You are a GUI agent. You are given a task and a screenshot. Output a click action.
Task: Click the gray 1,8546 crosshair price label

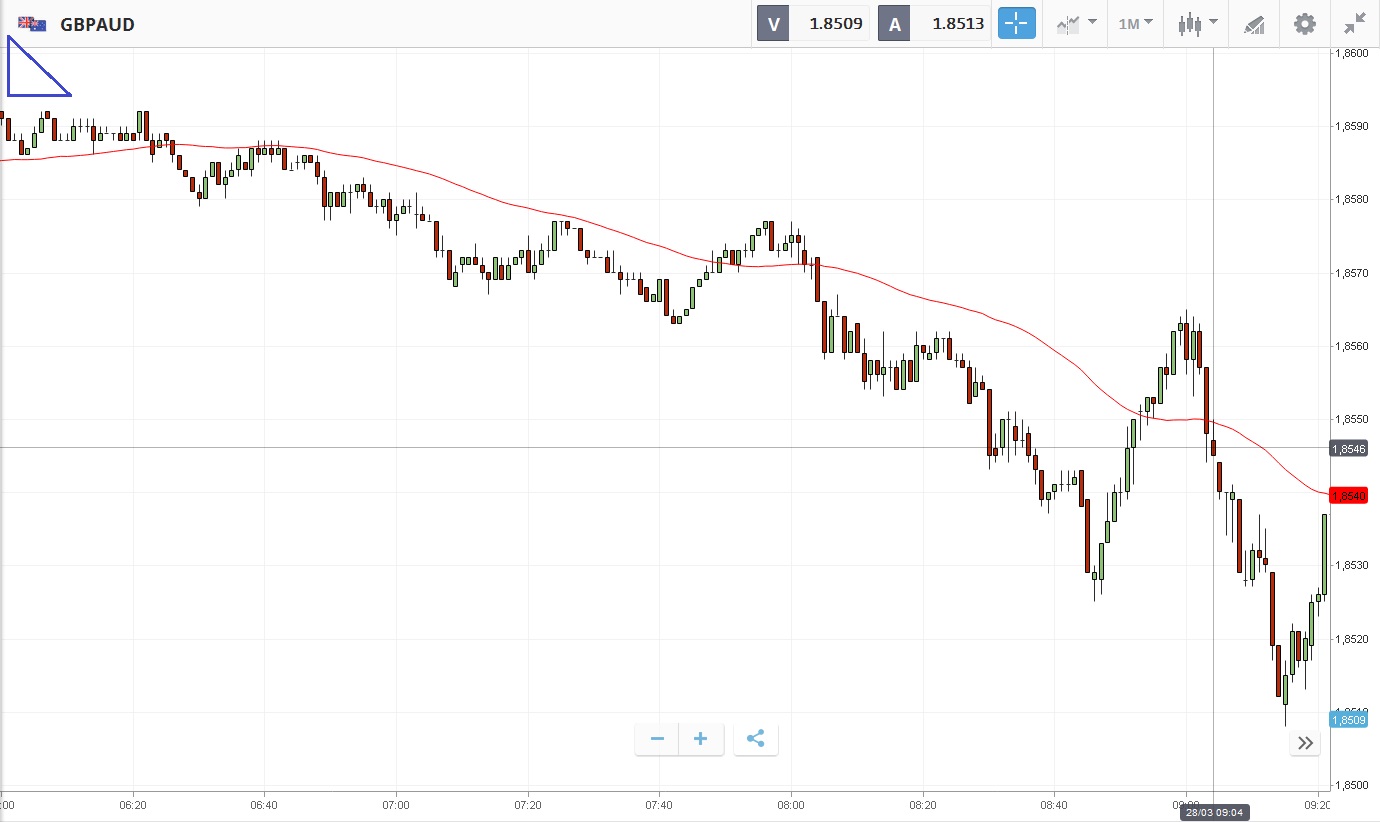1348,449
